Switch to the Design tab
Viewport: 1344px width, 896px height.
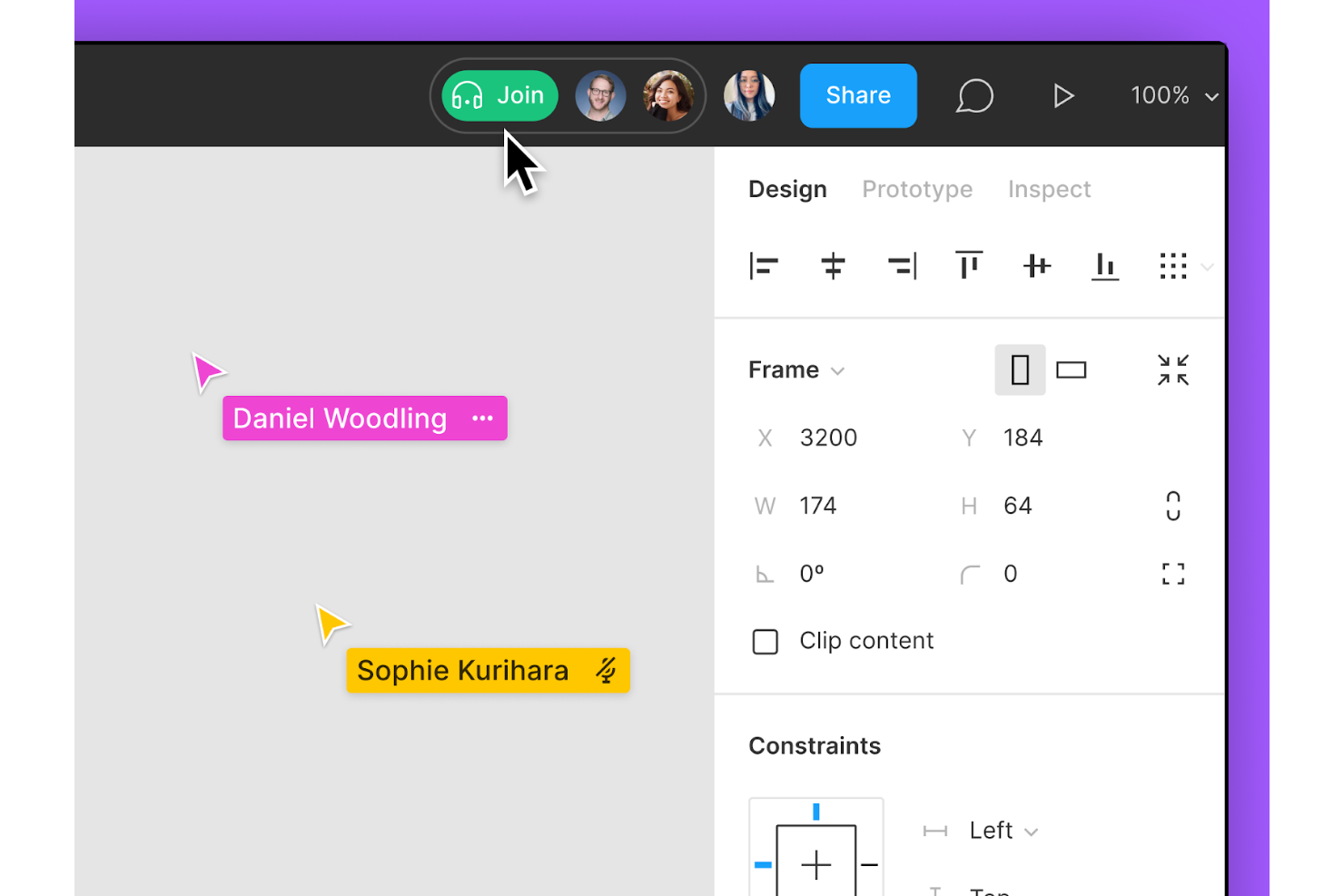click(787, 189)
